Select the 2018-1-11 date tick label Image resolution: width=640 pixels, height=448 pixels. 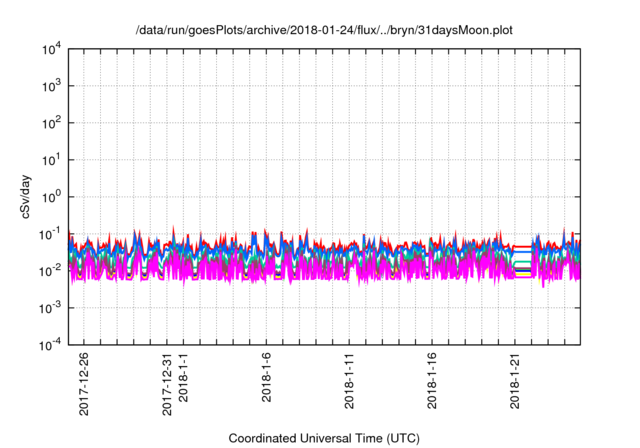[350, 382]
